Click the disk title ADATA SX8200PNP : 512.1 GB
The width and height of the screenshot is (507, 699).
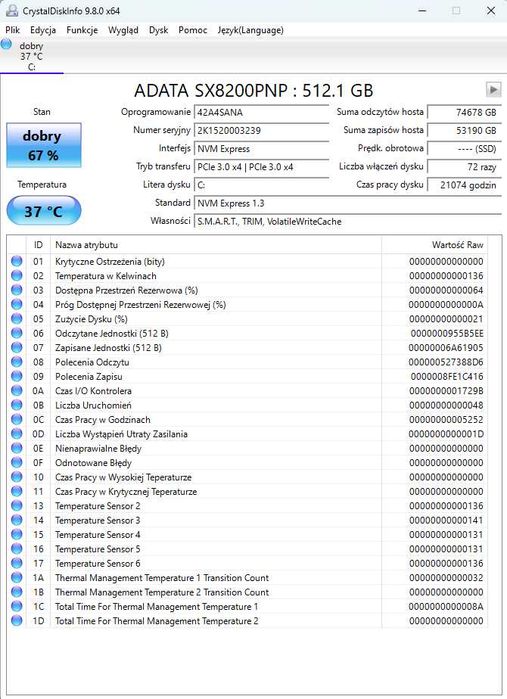pyautogui.click(x=253, y=90)
